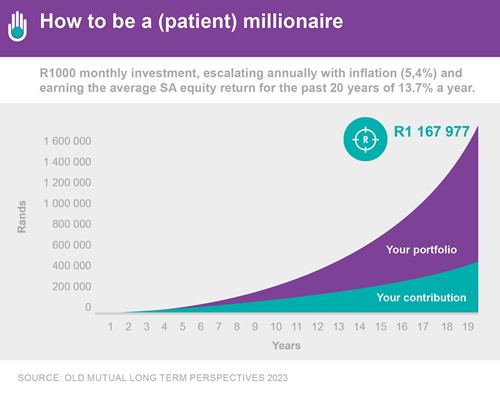Click the 'How to be a (patient) millionaire' title
500x395 pixels.
pyautogui.click(x=191, y=21)
